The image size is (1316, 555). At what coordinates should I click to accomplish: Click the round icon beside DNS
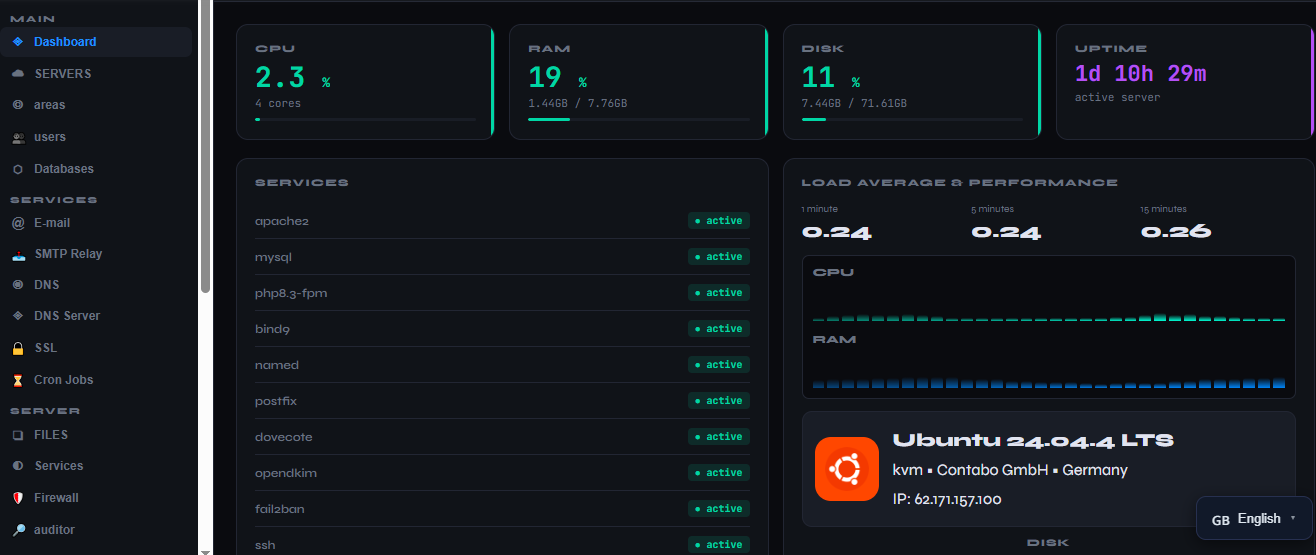coord(18,285)
